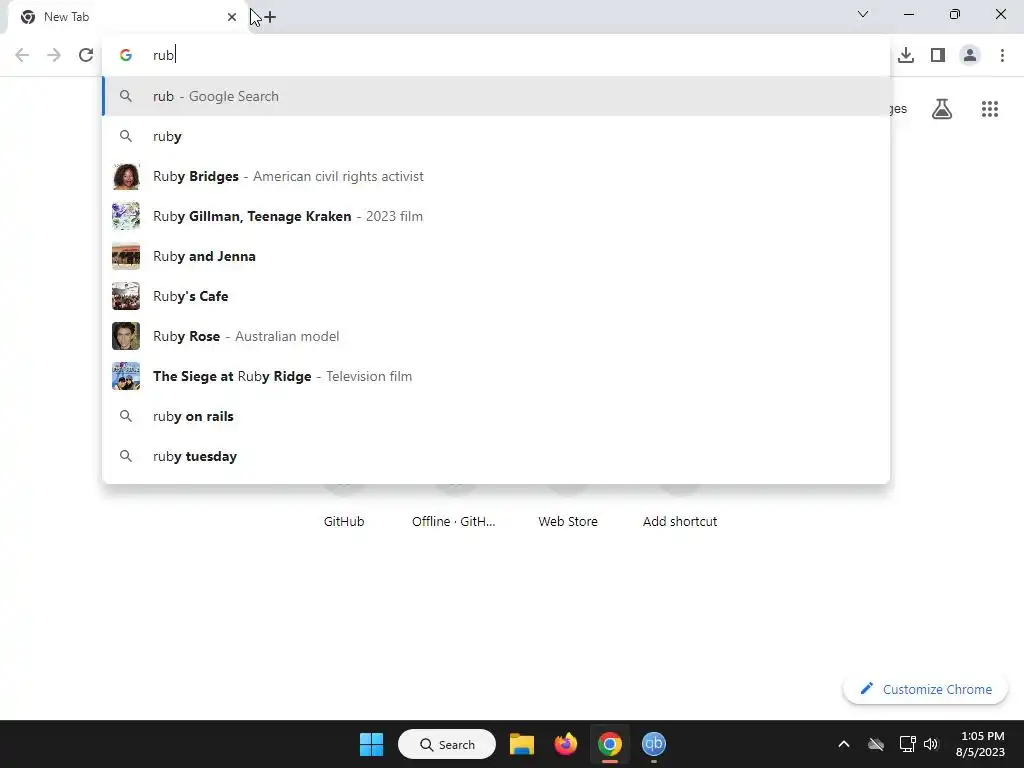This screenshot has height=768, width=1024.
Task: Select the Ruby Bridges suggestion
Action: tap(496, 176)
